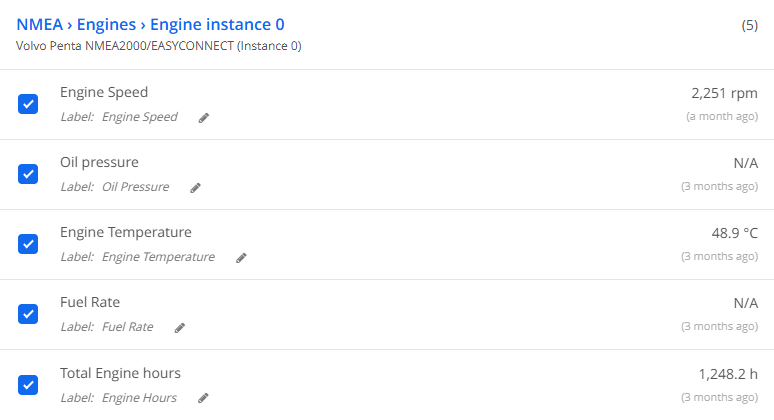Screen dimensions: 774x420
Task: Click the 1,248.2 h engine hours value
Action: pyautogui.click(x=728, y=374)
